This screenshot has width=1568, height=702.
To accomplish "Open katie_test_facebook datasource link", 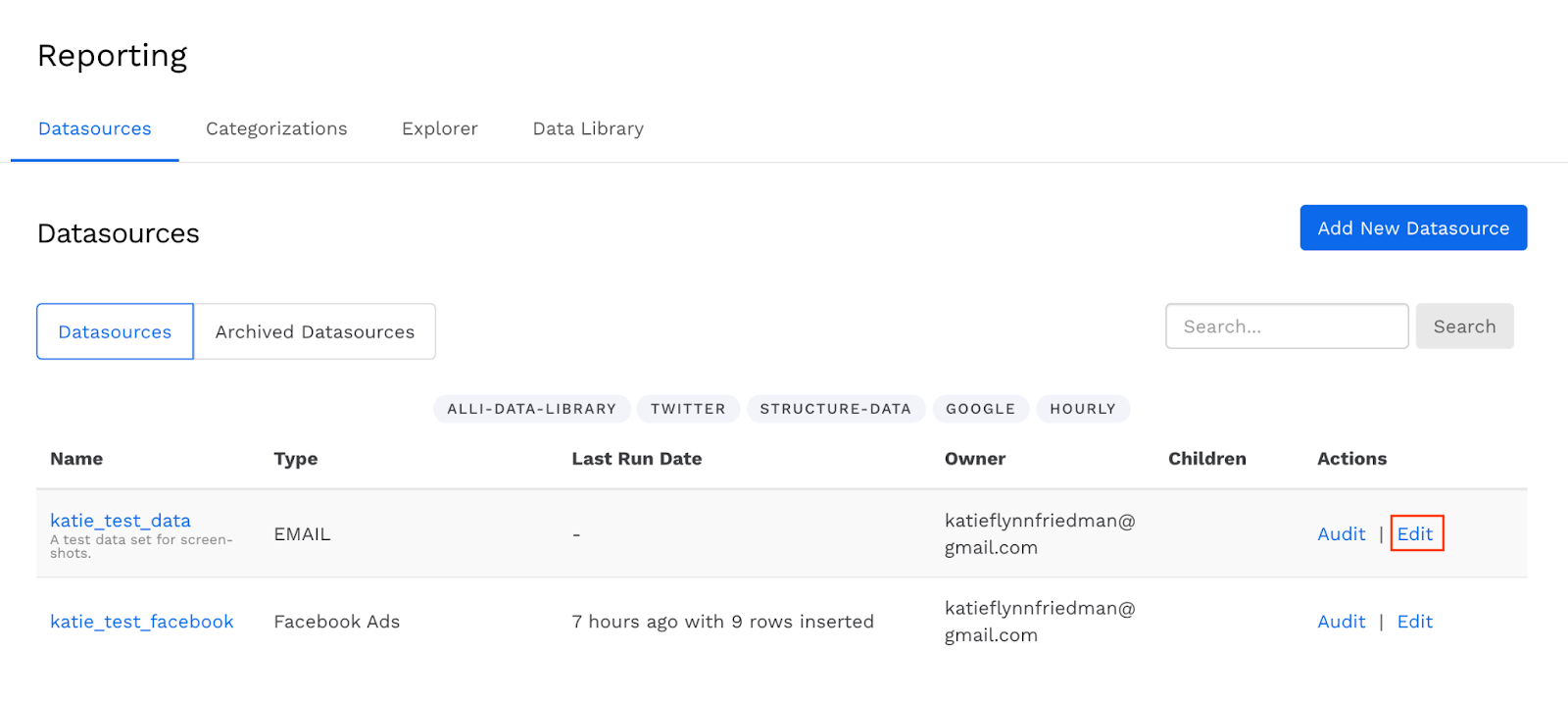I will click(x=142, y=622).
